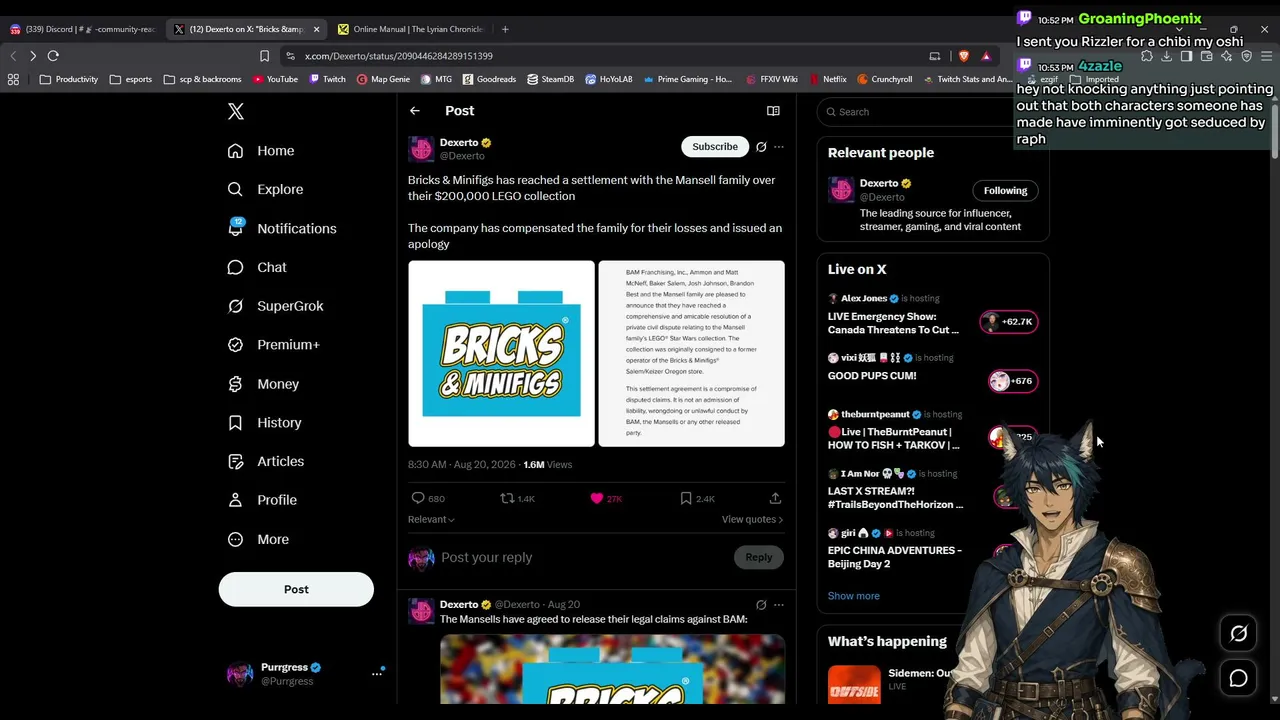Open the More menu in the sidebar
Image resolution: width=1280 pixels, height=720 pixels.
pyautogui.click(x=258, y=539)
